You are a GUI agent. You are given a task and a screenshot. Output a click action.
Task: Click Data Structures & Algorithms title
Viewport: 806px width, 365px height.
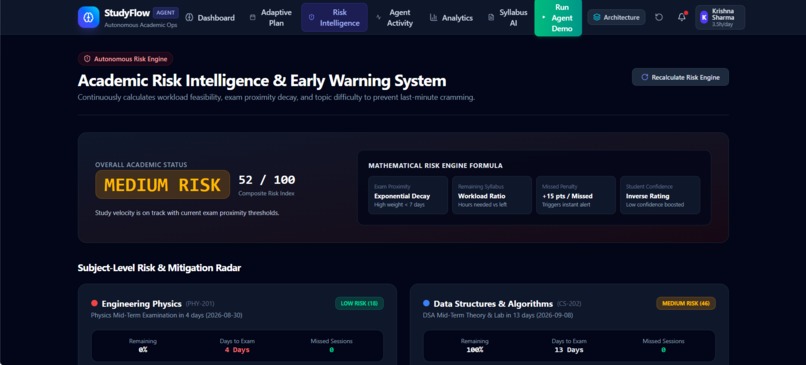pos(493,303)
